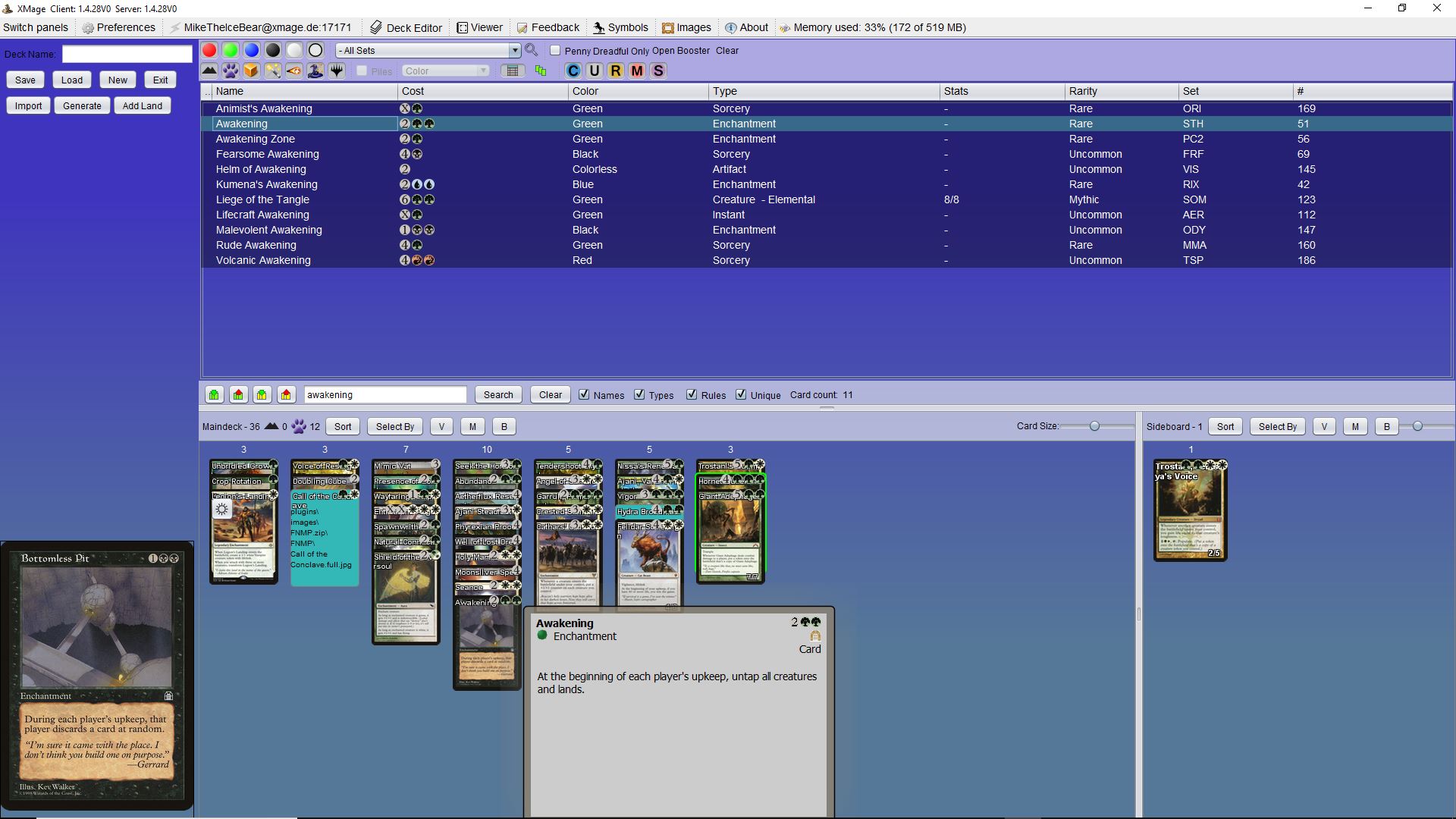Enable Penny Dreadful Only checkbox
This screenshot has width=1456, height=819.
tap(555, 50)
